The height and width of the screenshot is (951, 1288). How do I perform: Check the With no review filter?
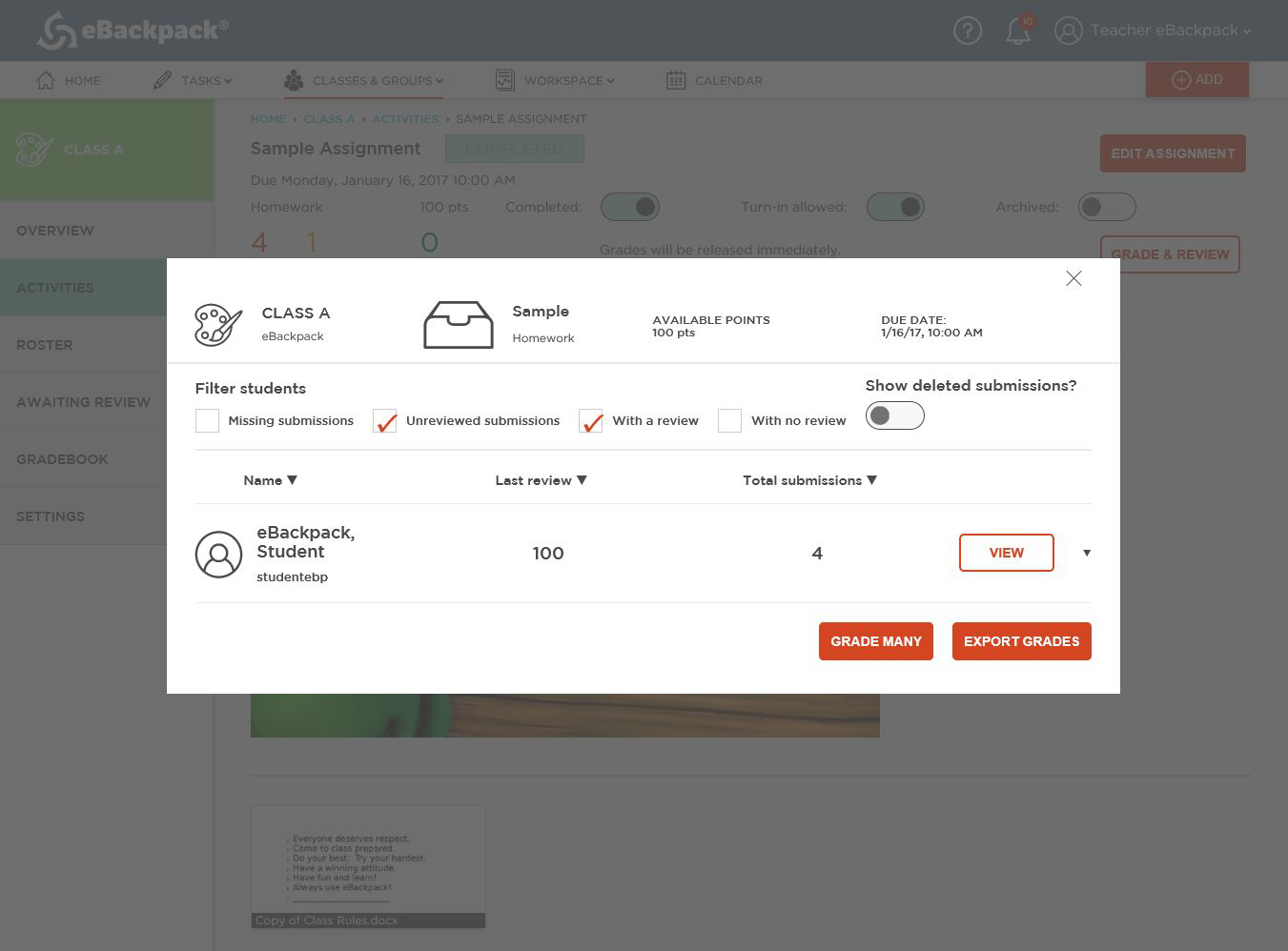729,420
